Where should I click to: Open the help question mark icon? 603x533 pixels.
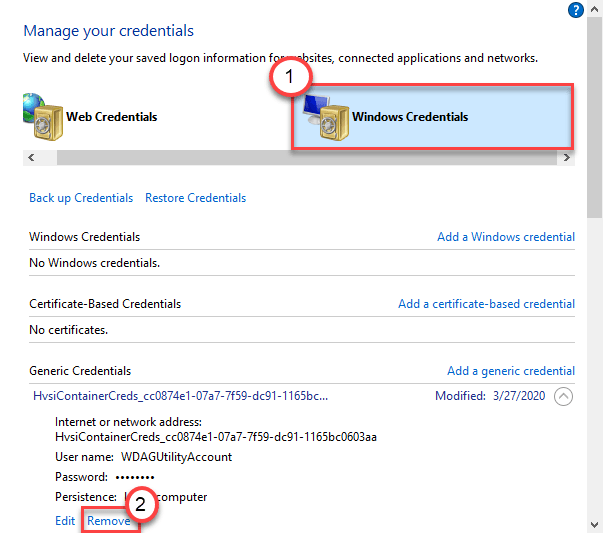[576, 10]
